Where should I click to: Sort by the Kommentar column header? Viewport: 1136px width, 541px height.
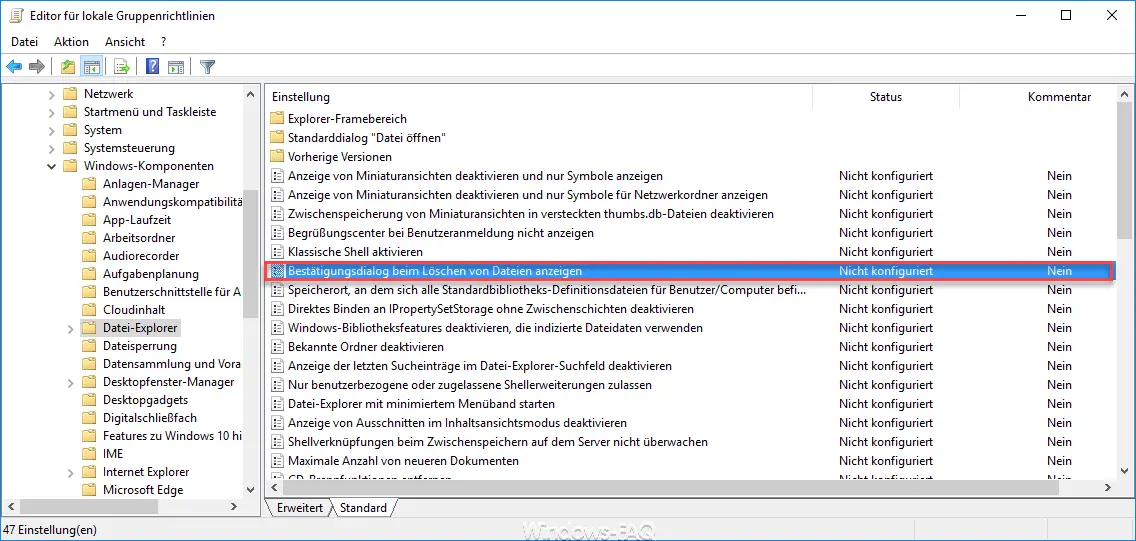(1059, 97)
